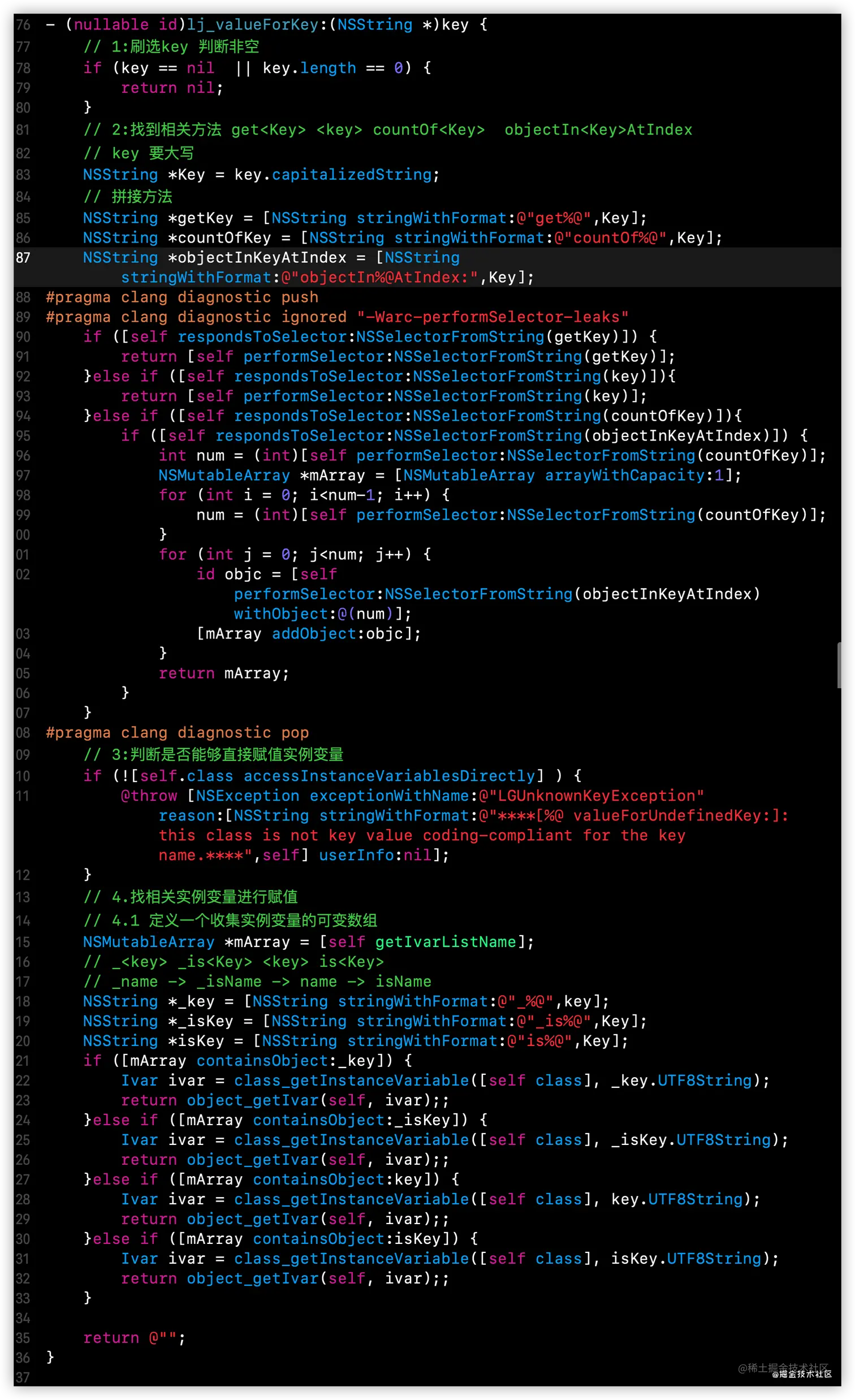
Task: Click the comment '// key 要大写'
Action: (x=139, y=153)
